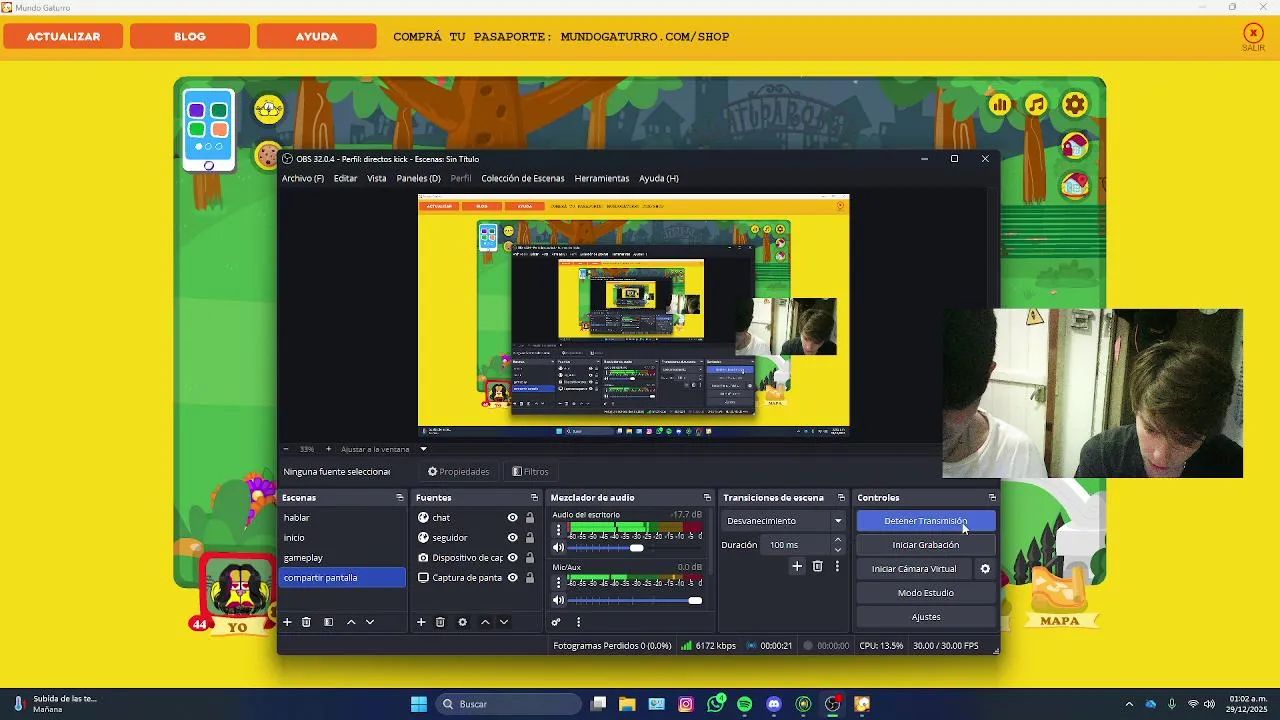Open the game's music settings icon
Image resolution: width=1280 pixels, height=720 pixels.
(1037, 105)
